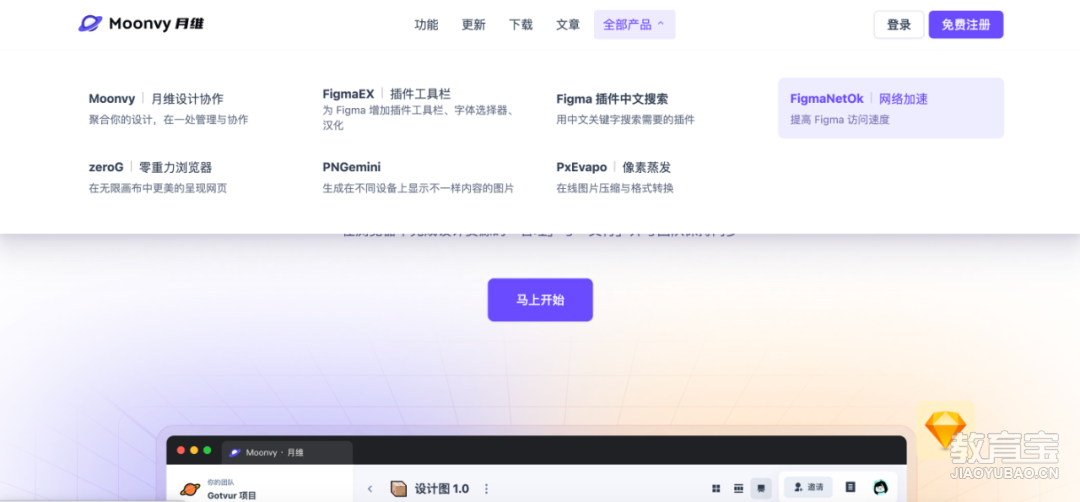The height and width of the screenshot is (502, 1080).
Task: Click the user avatar
Action: [880, 488]
